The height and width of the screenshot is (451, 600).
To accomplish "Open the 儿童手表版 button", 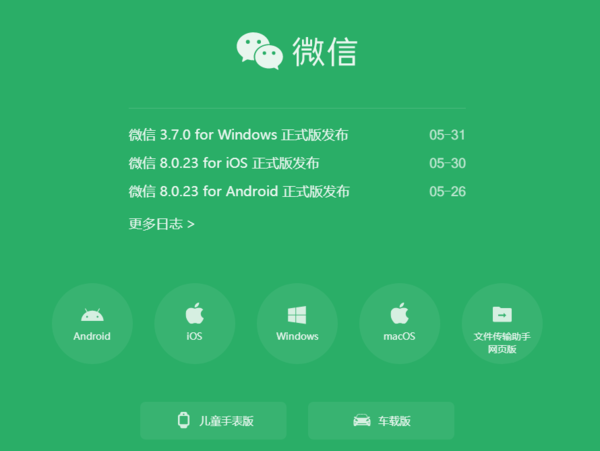I will [213, 421].
